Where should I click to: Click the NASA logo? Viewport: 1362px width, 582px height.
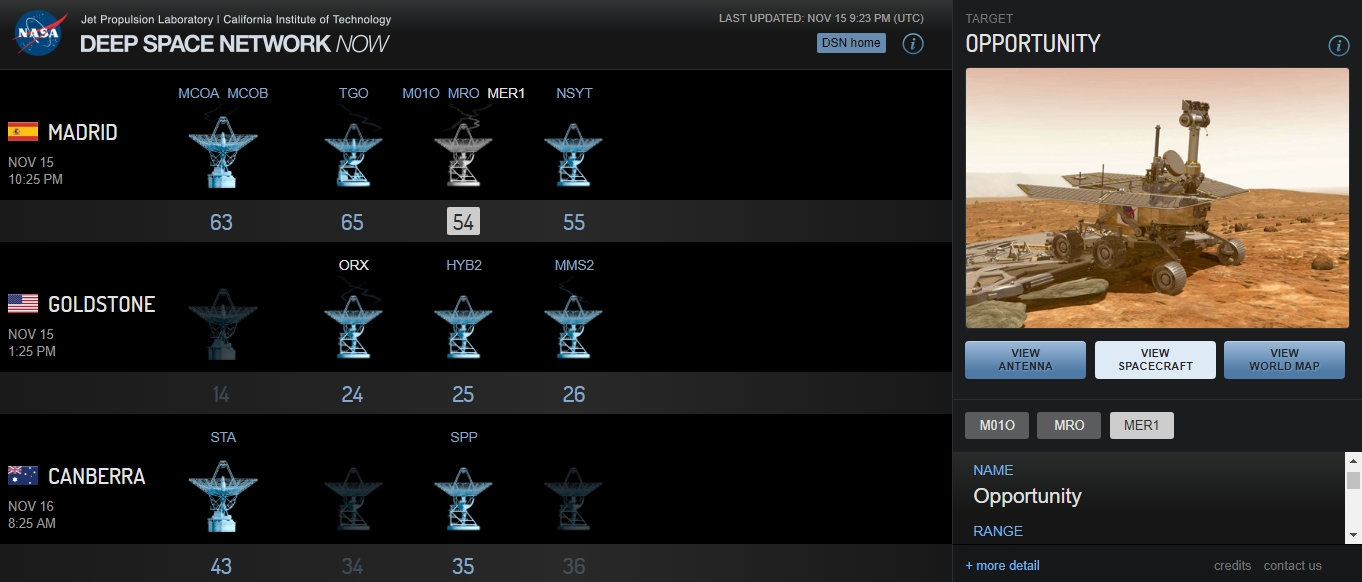38,34
